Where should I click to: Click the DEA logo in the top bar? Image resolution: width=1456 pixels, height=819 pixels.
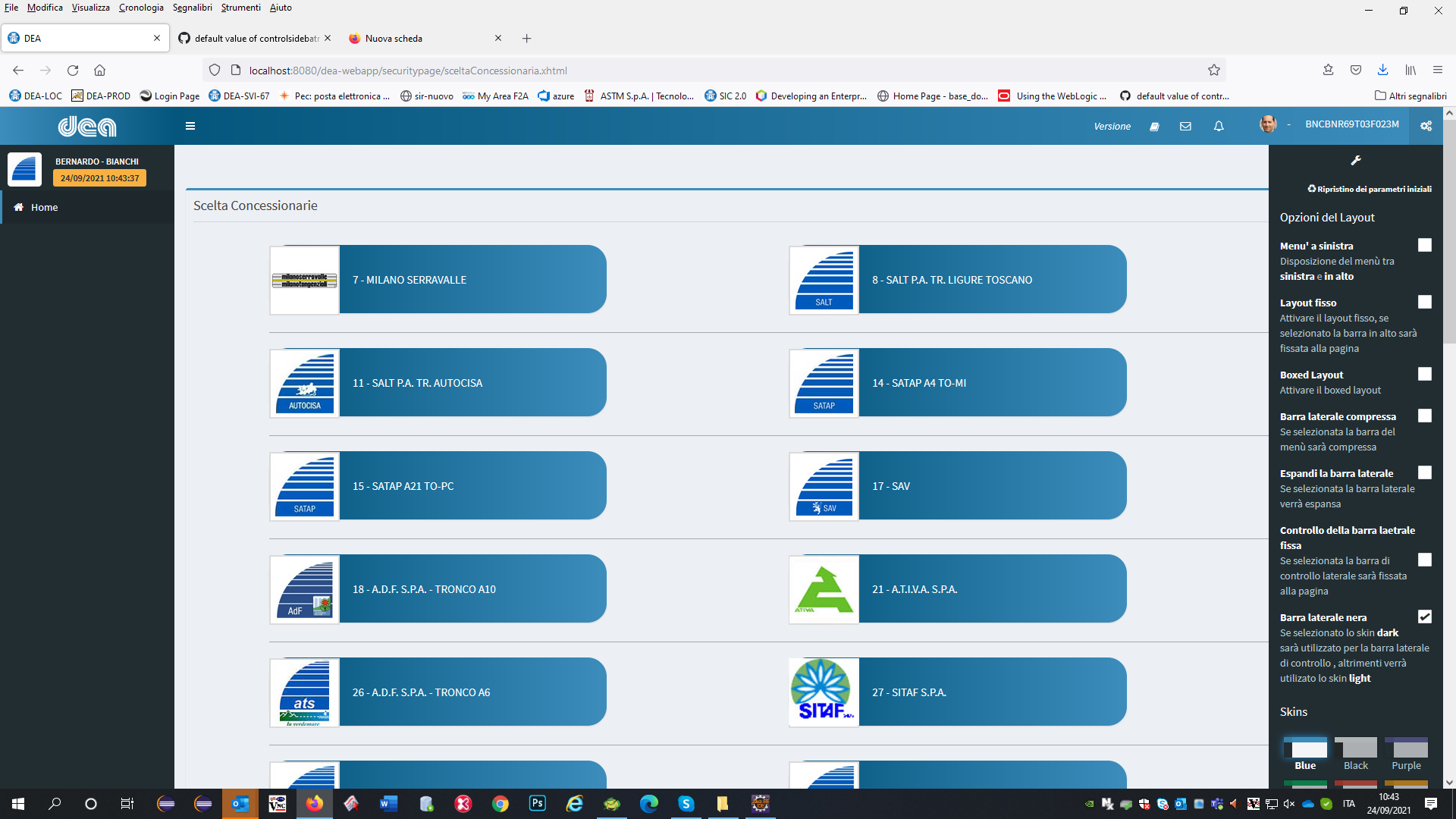89,126
